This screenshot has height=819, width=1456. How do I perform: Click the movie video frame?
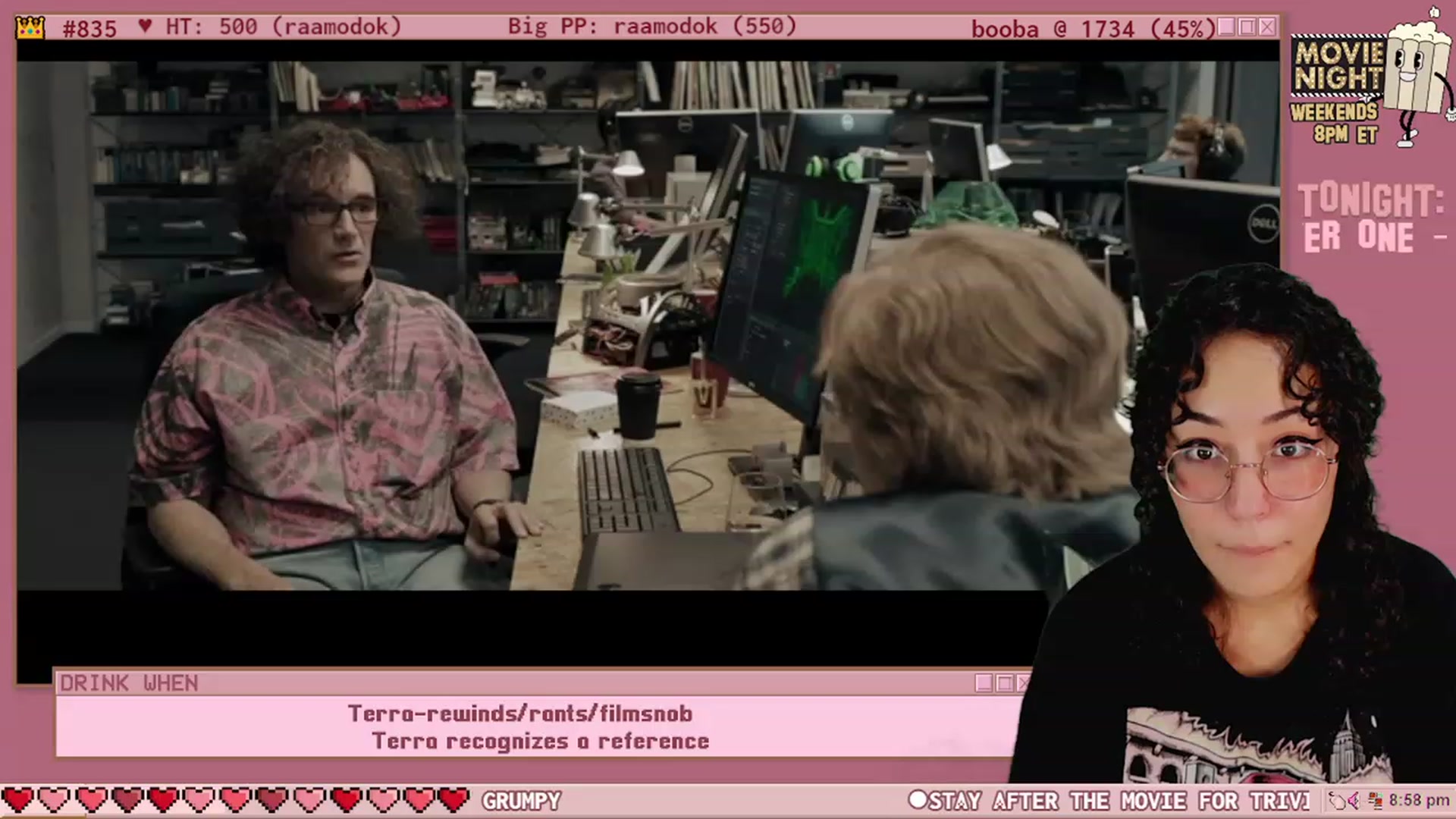click(648, 325)
